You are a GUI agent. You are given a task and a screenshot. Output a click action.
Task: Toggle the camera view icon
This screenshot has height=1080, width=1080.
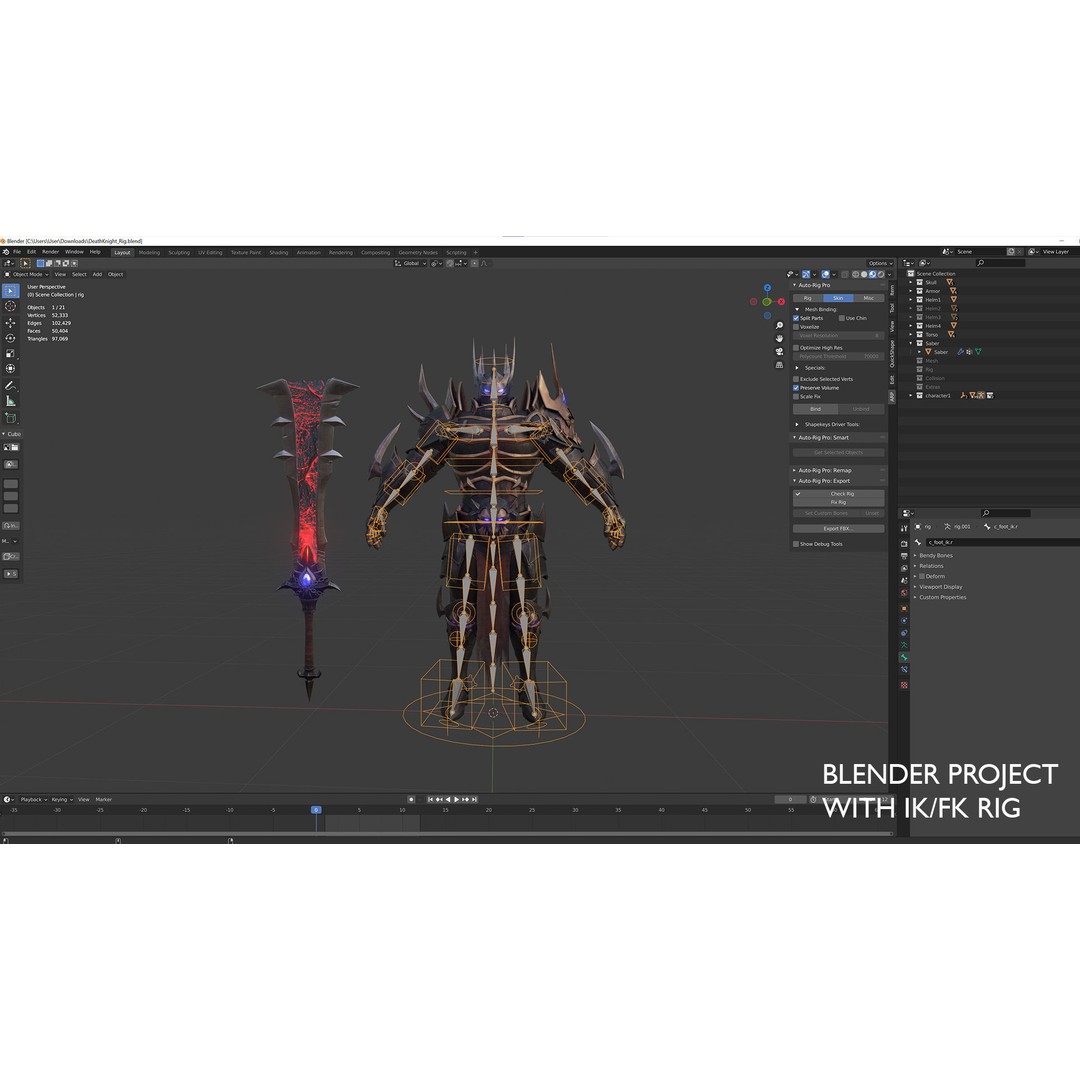(779, 352)
